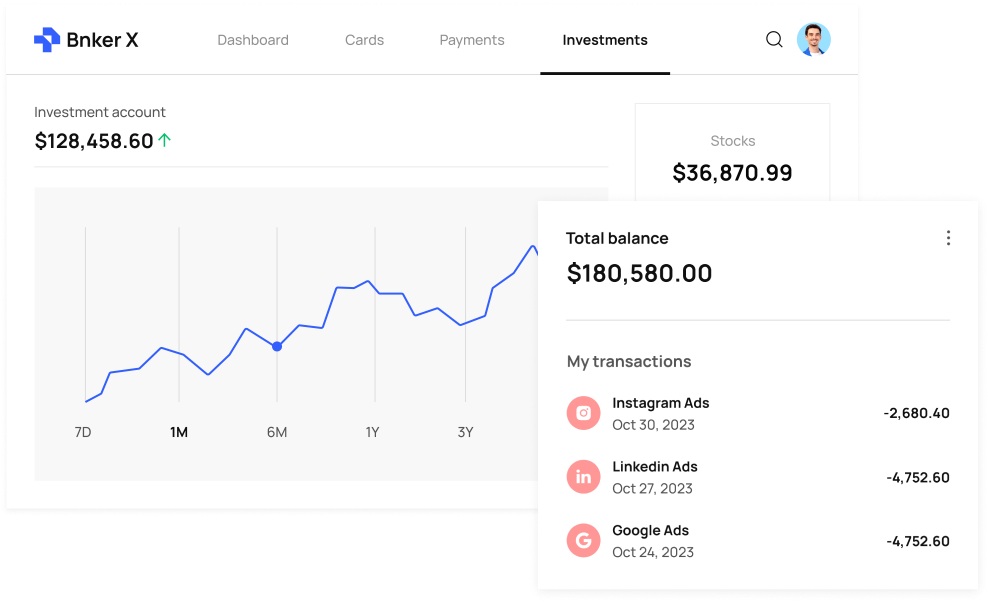The width and height of the screenshot is (990, 604).
Task: Switch chart to the 1Y range
Action: 372,432
